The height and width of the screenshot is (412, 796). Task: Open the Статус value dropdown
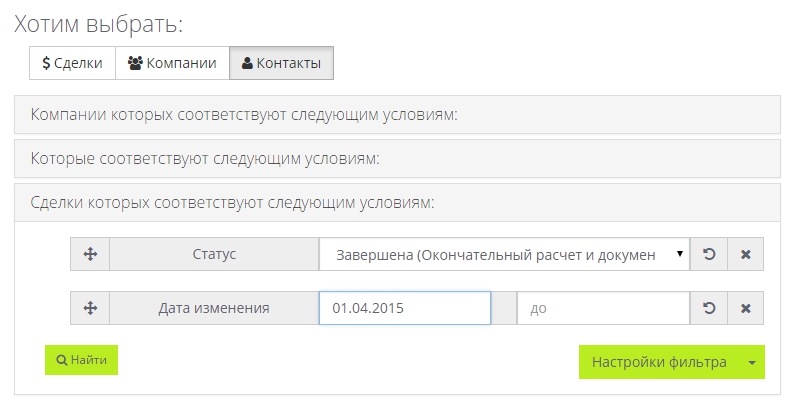[505, 254]
